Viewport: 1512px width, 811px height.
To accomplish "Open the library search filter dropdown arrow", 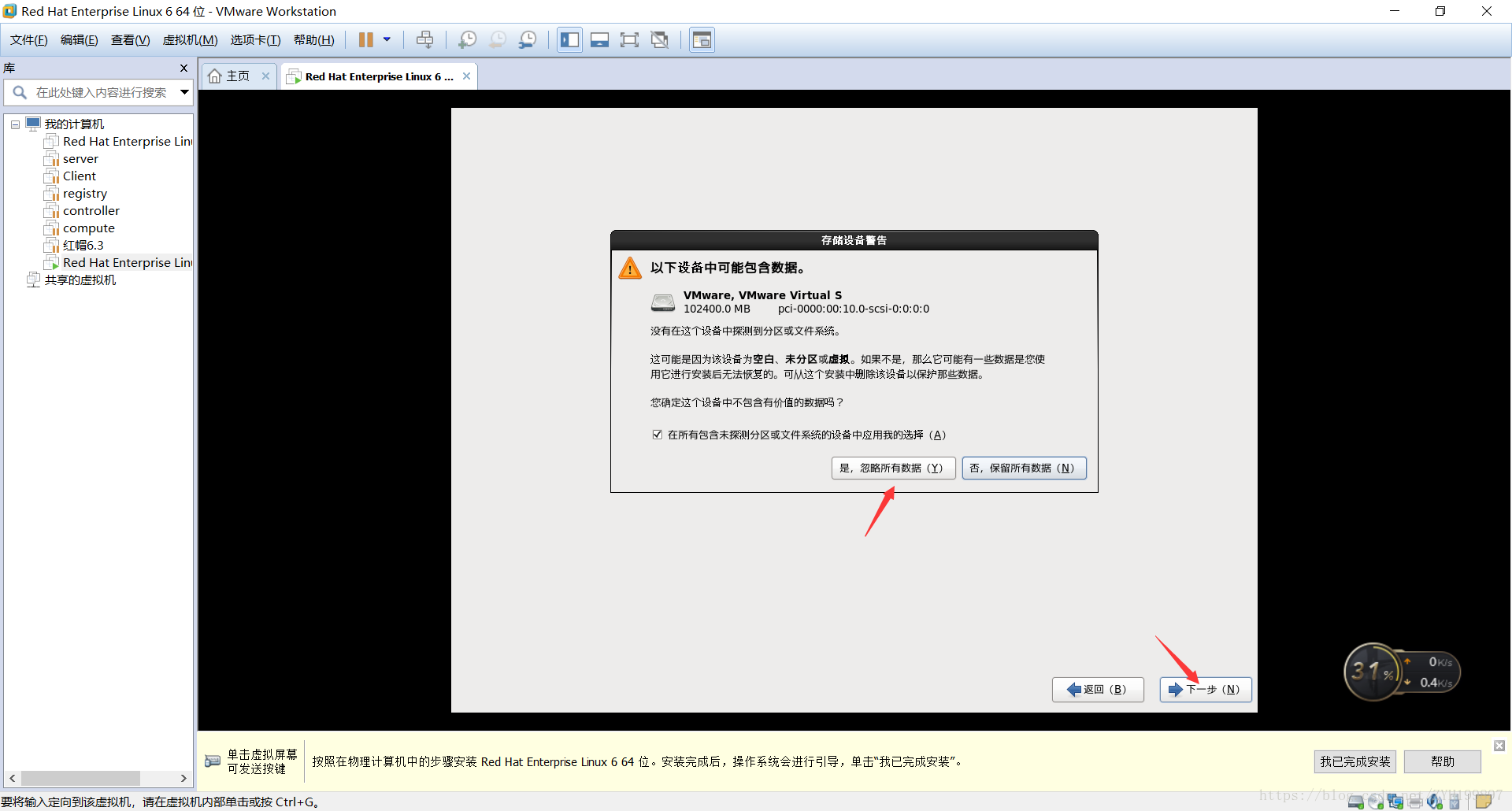I will [184, 93].
